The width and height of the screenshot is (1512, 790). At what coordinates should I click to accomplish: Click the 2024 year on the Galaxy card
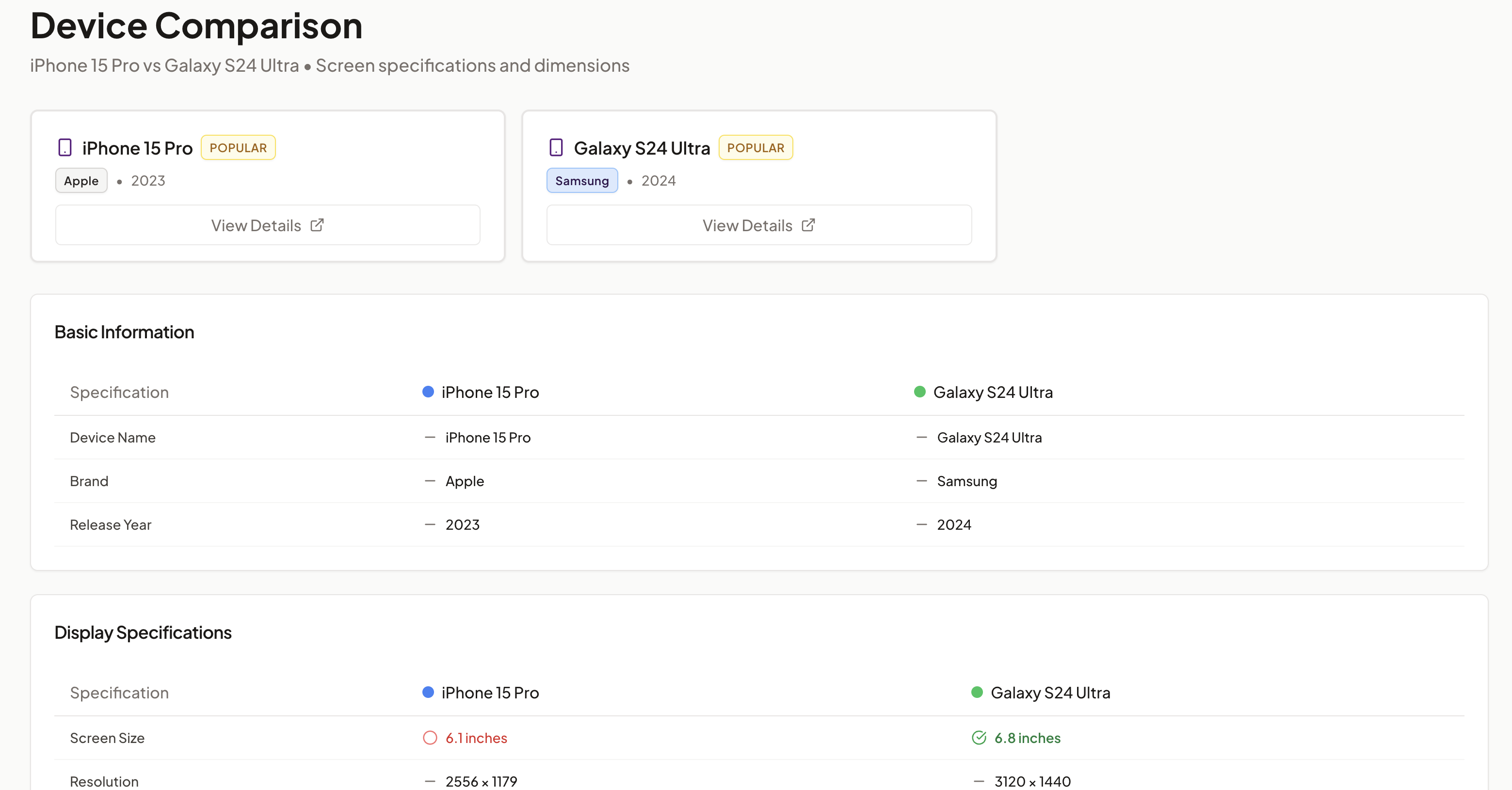point(659,181)
